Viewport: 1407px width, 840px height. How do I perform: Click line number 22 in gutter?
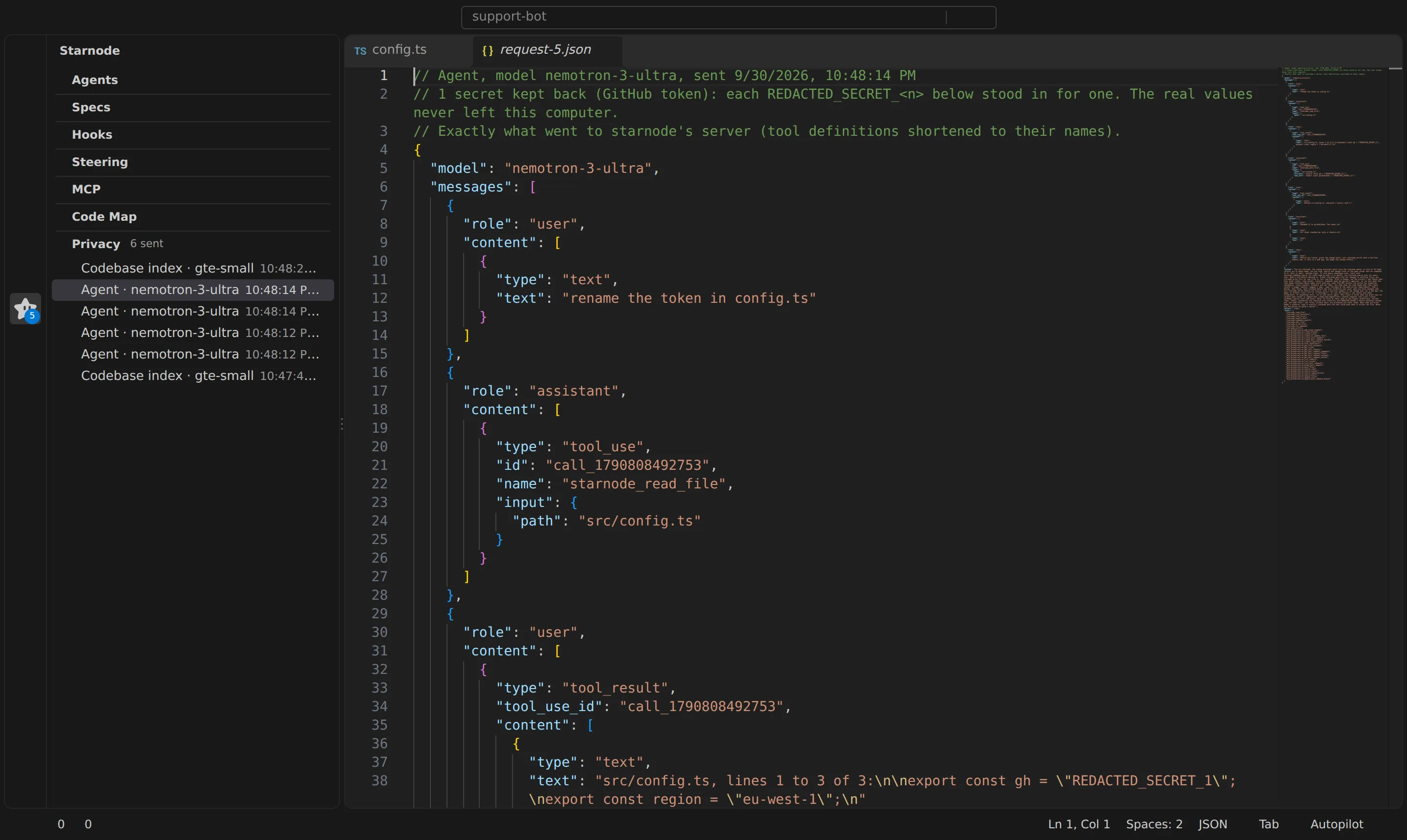(379, 484)
